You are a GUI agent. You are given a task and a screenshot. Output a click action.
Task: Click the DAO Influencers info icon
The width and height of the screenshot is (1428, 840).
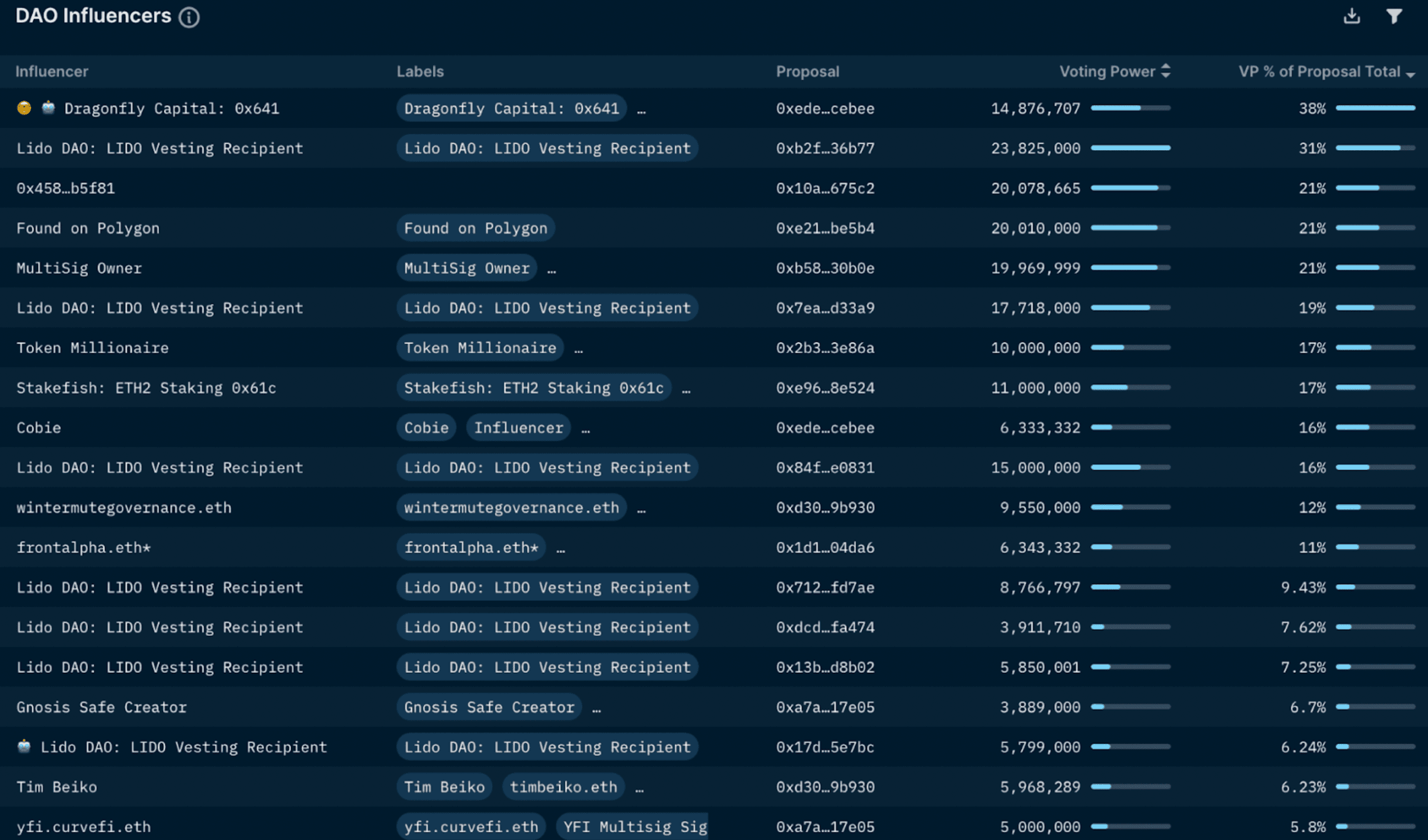pyautogui.click(x=189, y=17)
